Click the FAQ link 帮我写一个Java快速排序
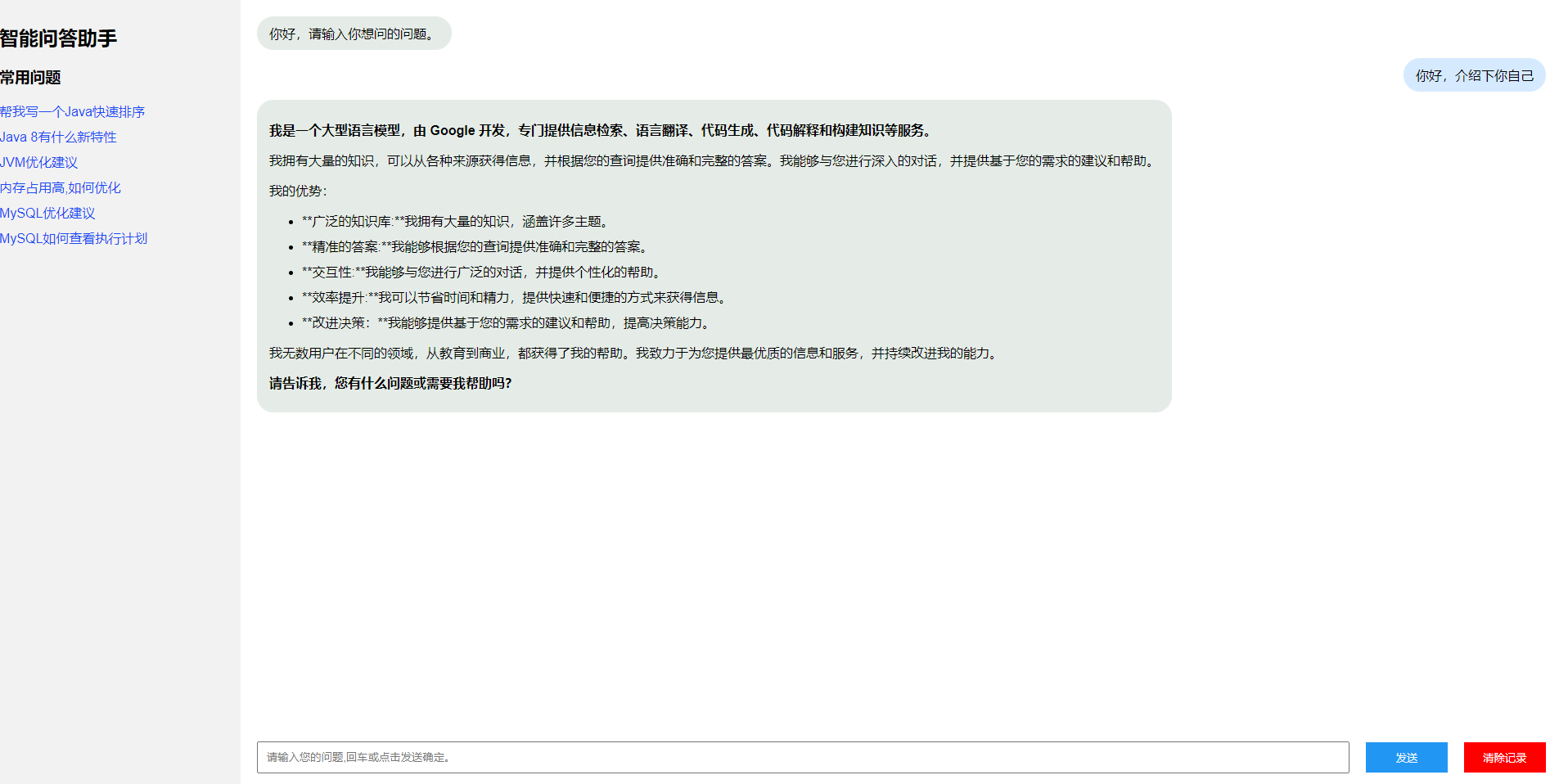Viewport: 1559px width, 784px height. pos(72,111)
